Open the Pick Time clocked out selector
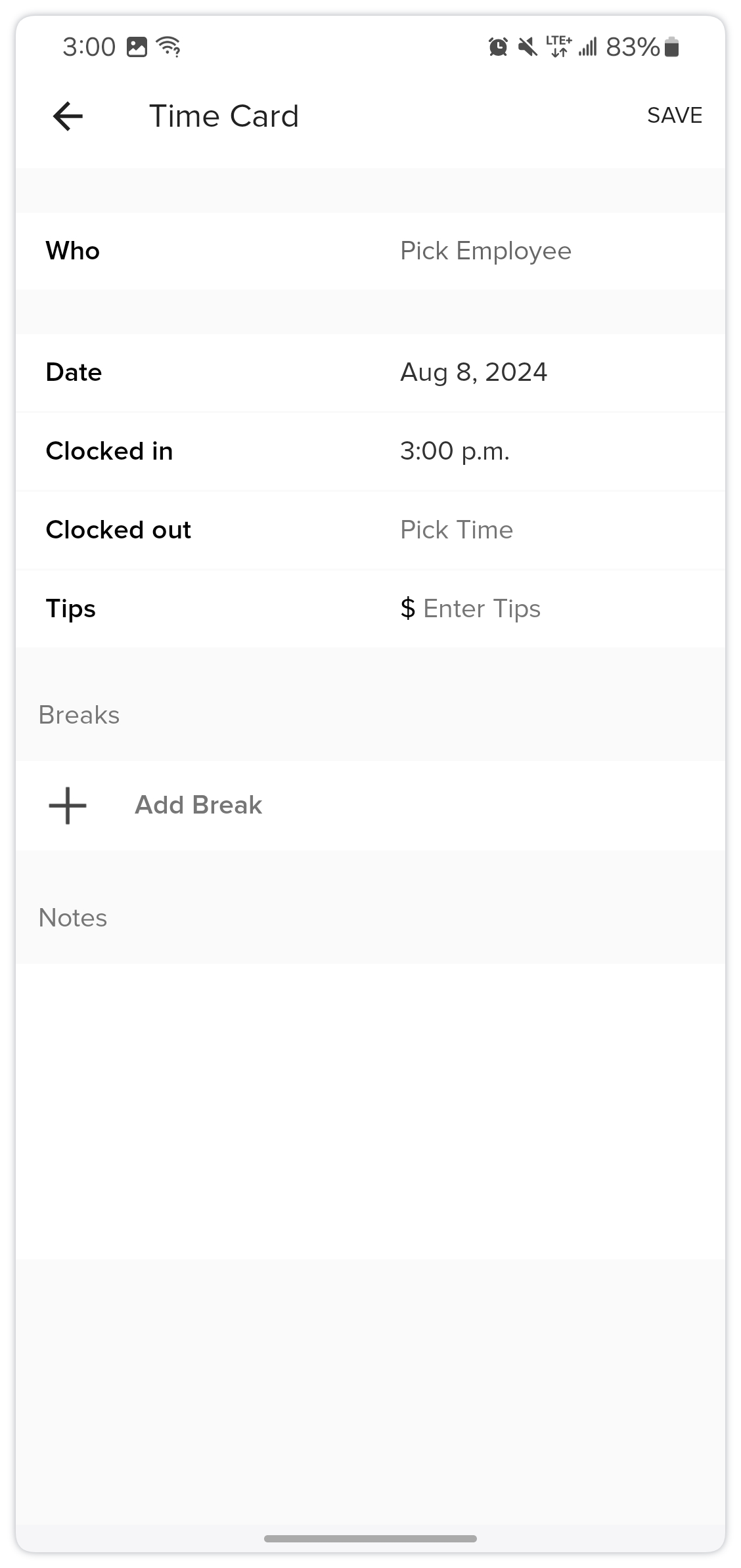 coord(457,530)
